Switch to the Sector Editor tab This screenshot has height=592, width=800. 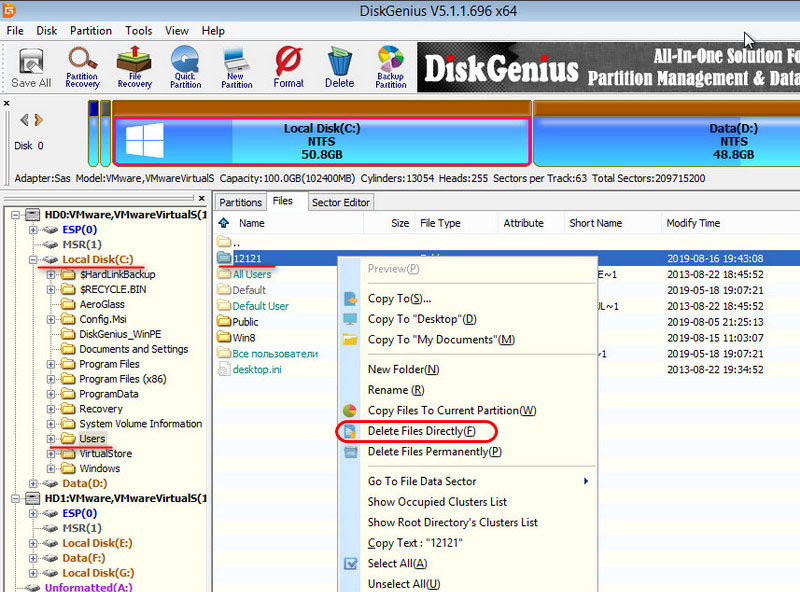point(341,202)
